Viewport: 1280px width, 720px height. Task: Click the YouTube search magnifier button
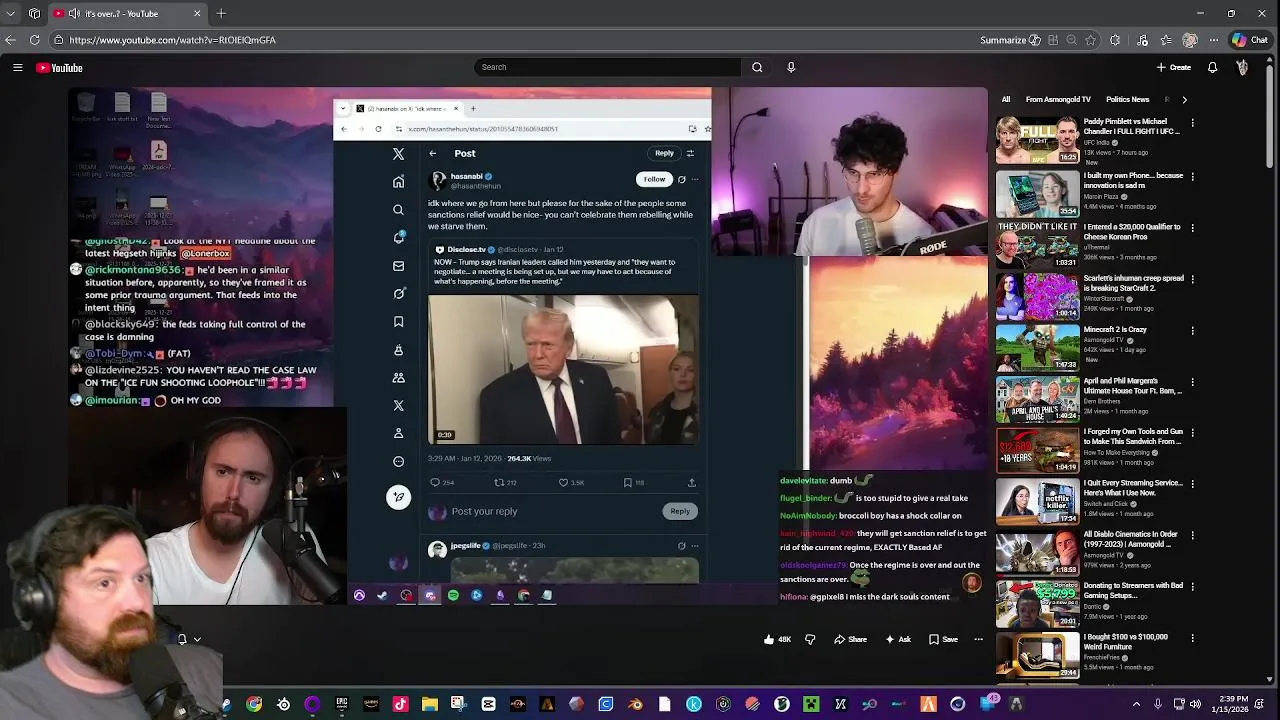(x=757, y=67)
